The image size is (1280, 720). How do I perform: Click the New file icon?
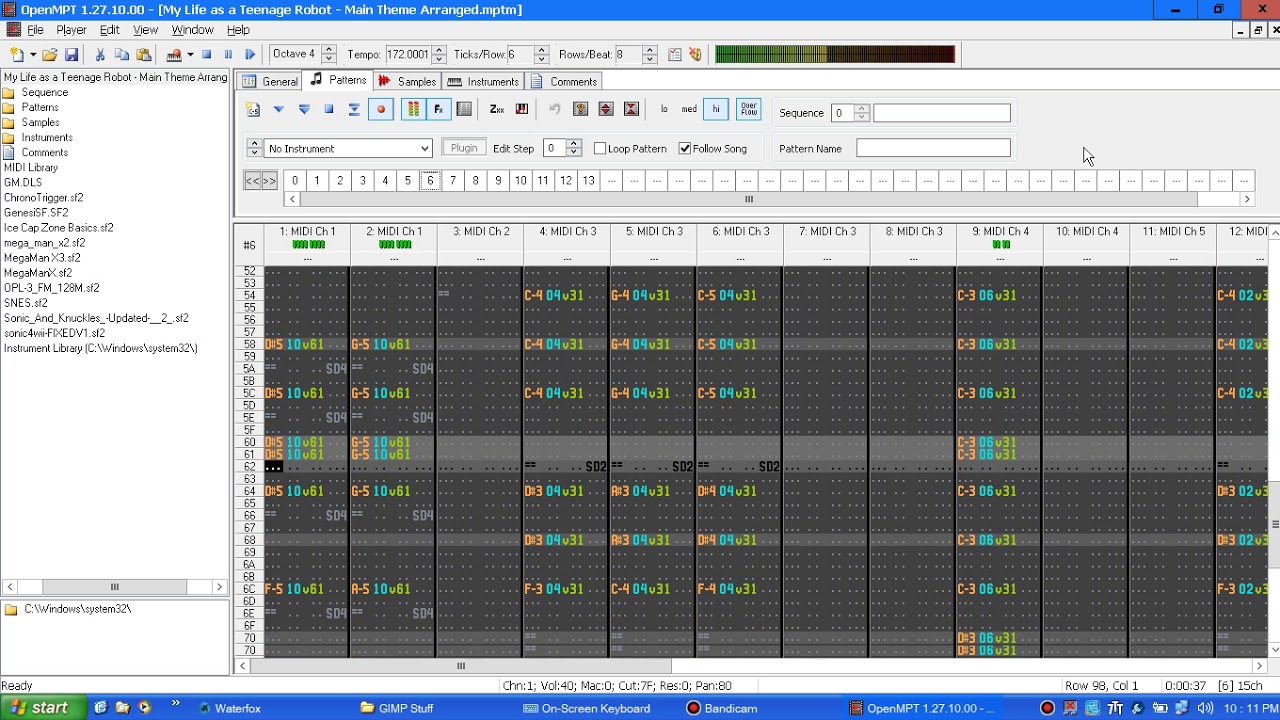pos(17,55)
